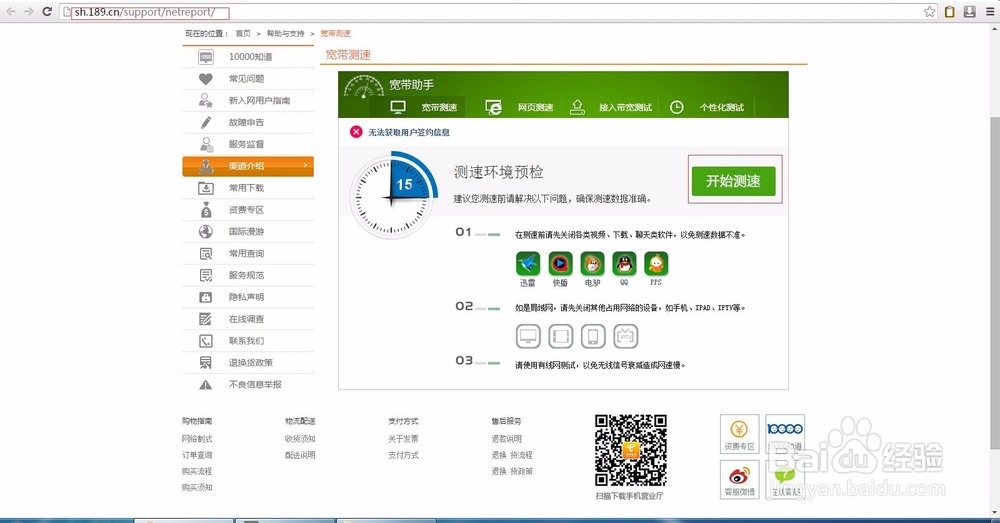
Task: Open the 常见问题 heart icon
Action: (205, 78)
